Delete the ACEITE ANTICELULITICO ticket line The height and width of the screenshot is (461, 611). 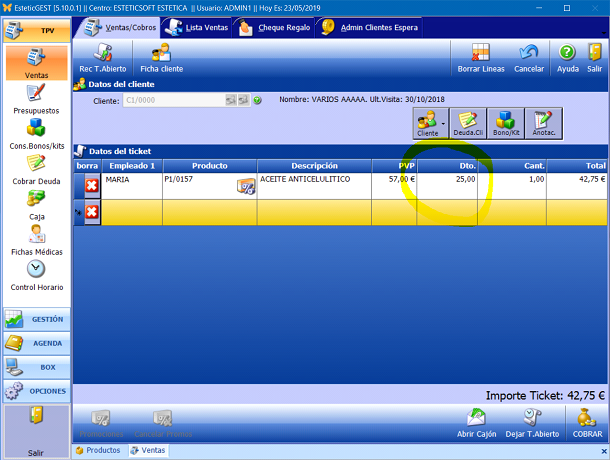tap(91, 186)
